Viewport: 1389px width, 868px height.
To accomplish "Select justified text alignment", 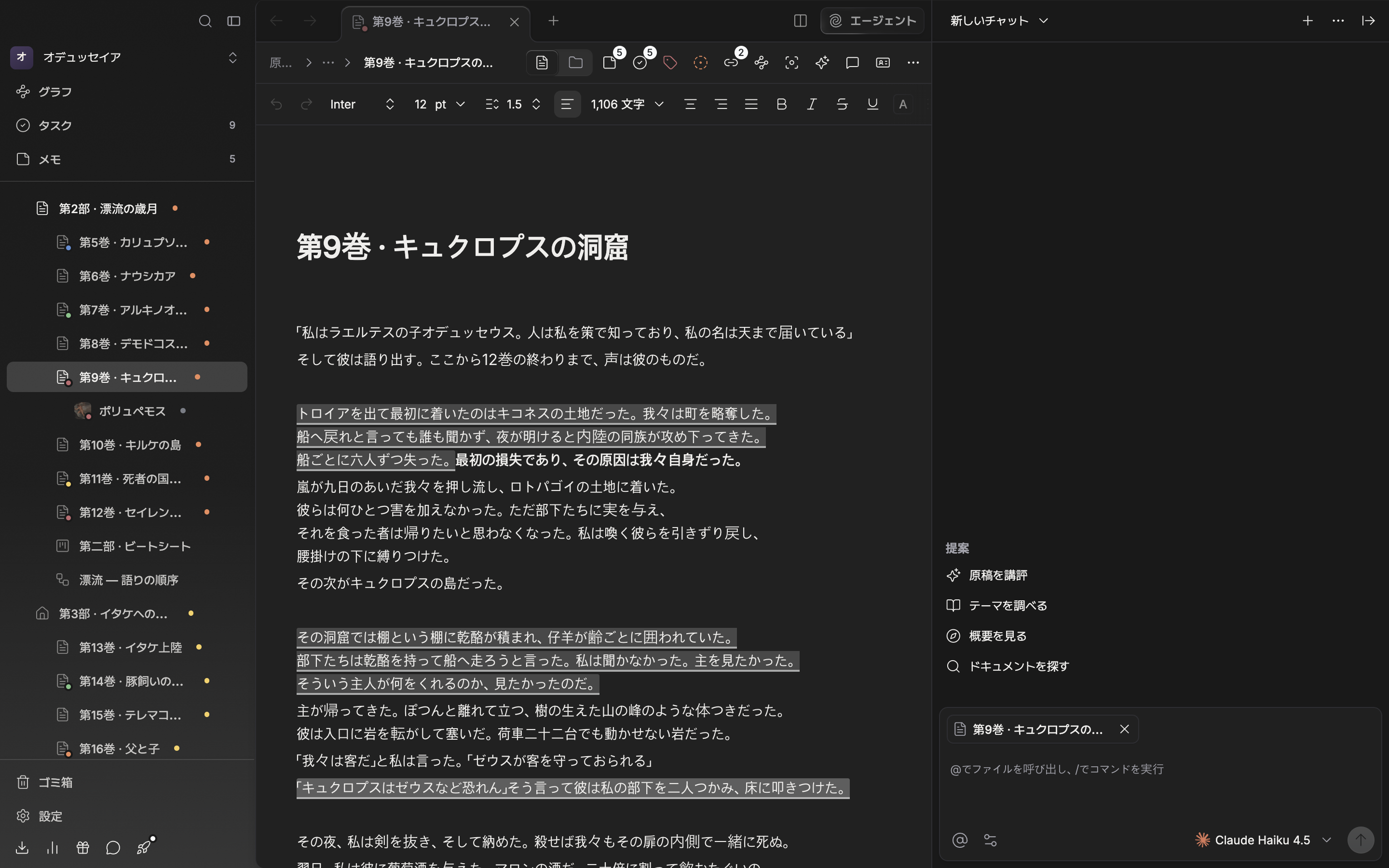I will [751, 104].
